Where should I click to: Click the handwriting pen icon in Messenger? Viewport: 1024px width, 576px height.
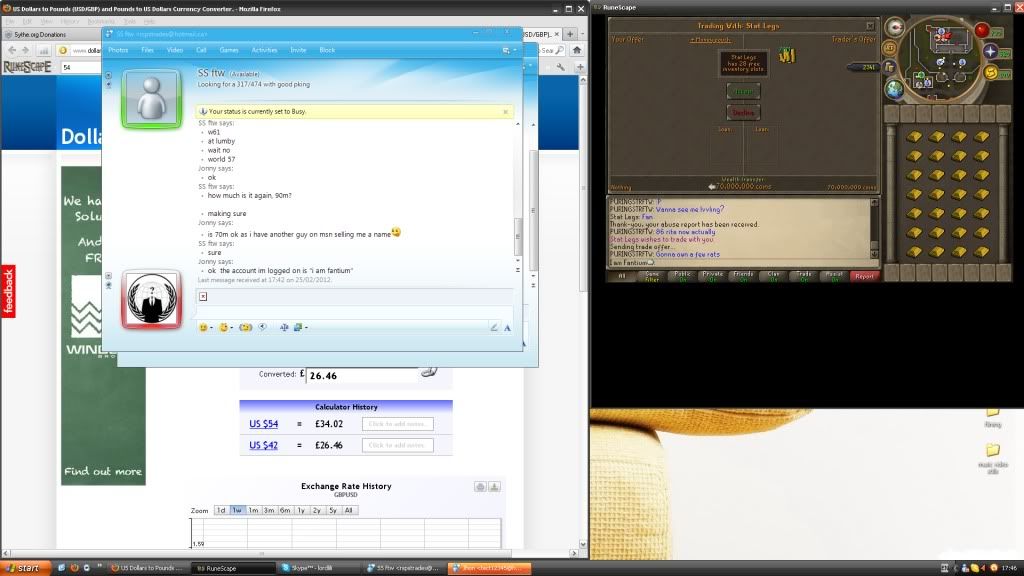(494, 328)
